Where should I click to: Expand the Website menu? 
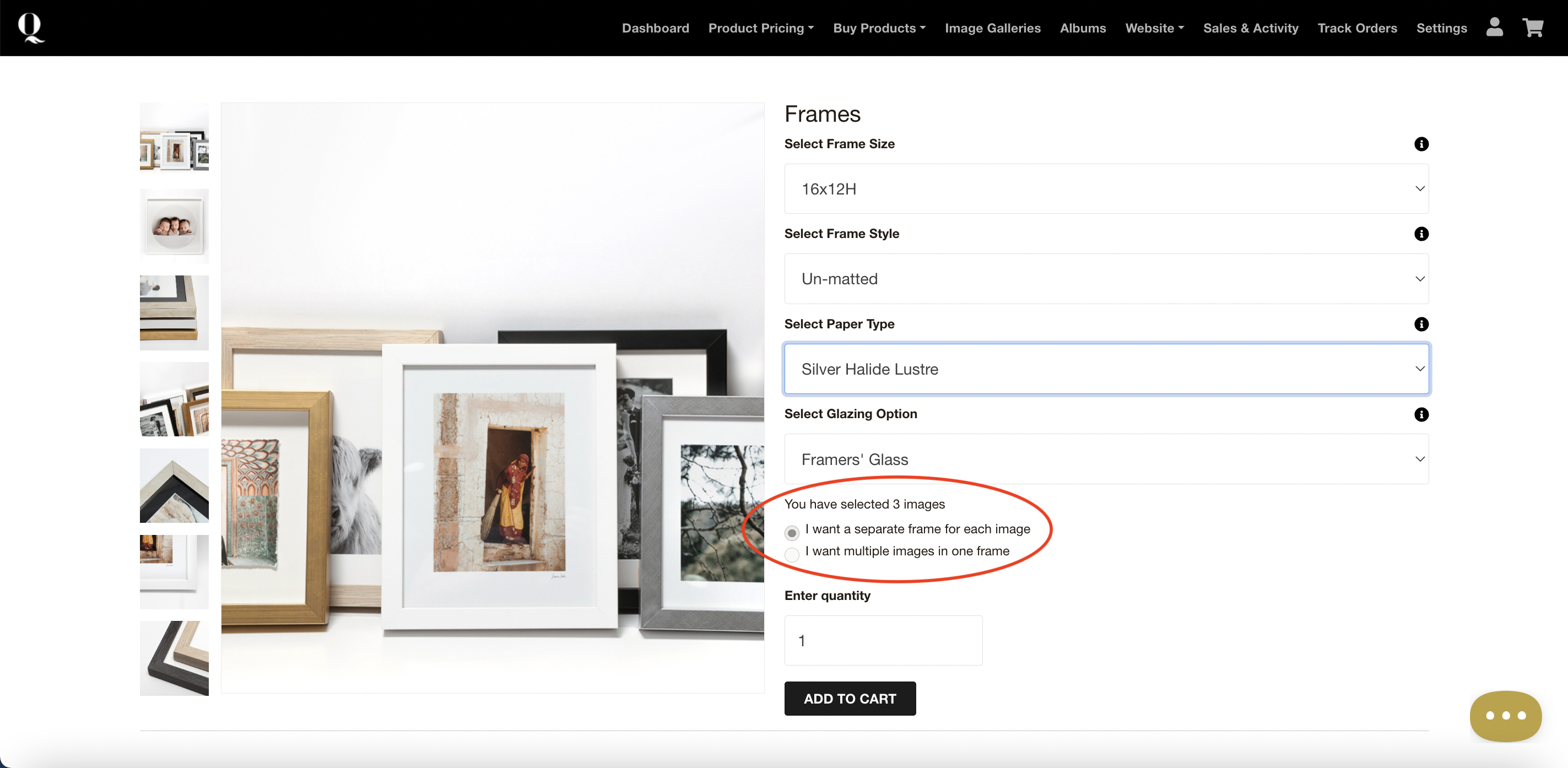(x=1154, y=28)
